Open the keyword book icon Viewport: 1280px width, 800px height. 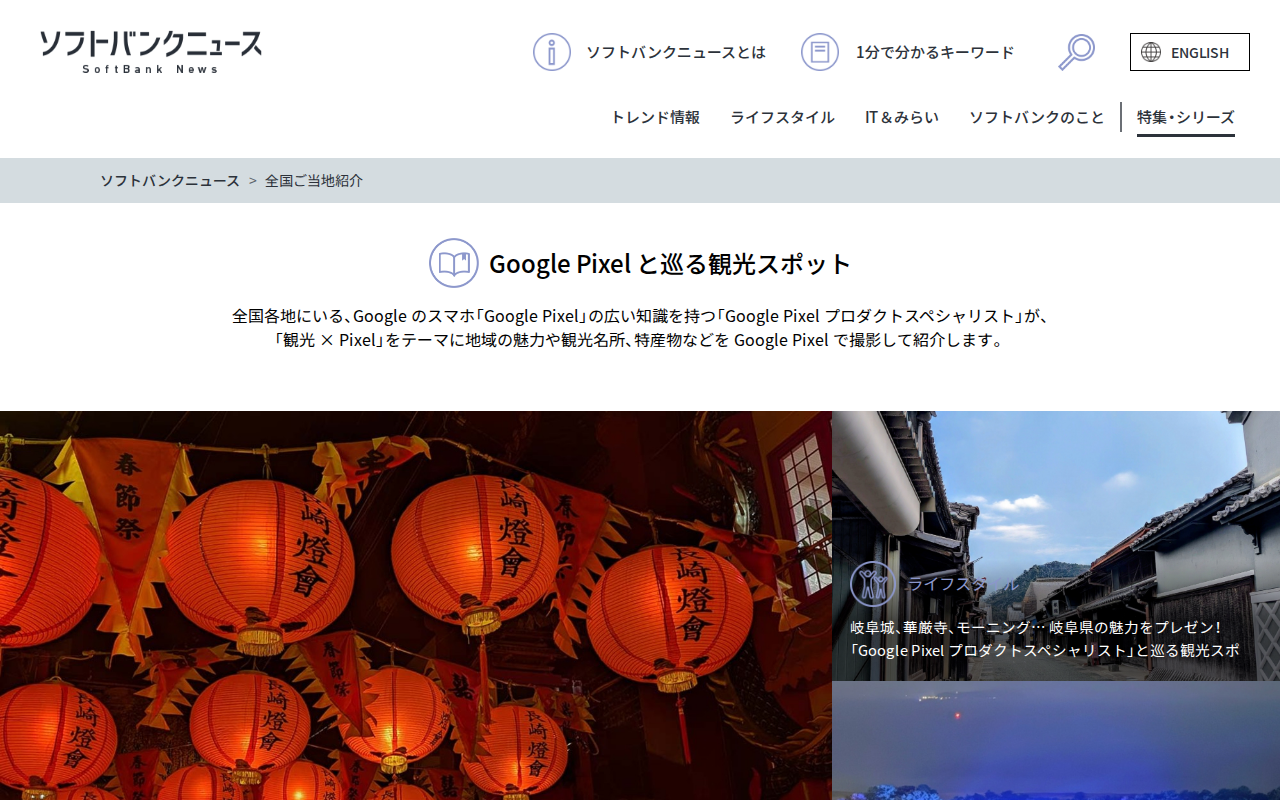point(820,52)
